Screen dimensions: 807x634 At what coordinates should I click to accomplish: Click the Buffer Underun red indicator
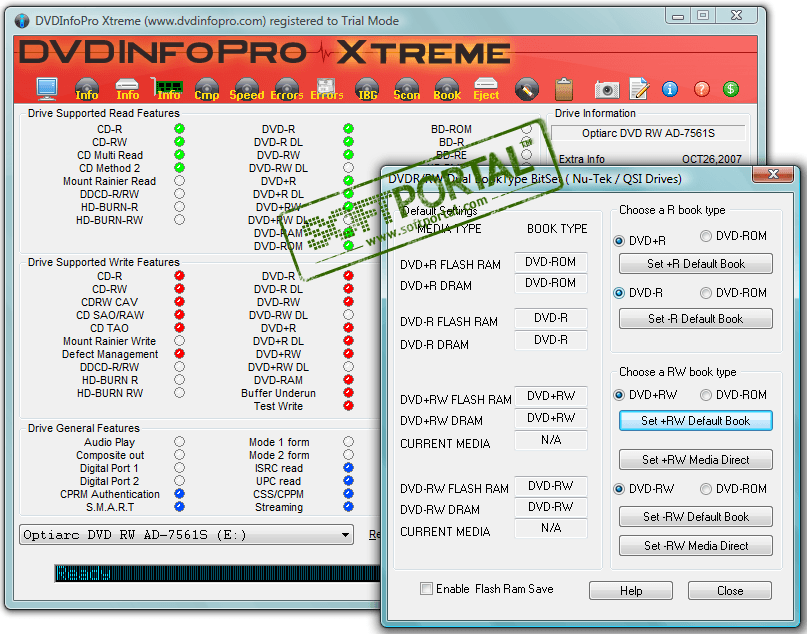pyautogui.click(x=348, y=393)
